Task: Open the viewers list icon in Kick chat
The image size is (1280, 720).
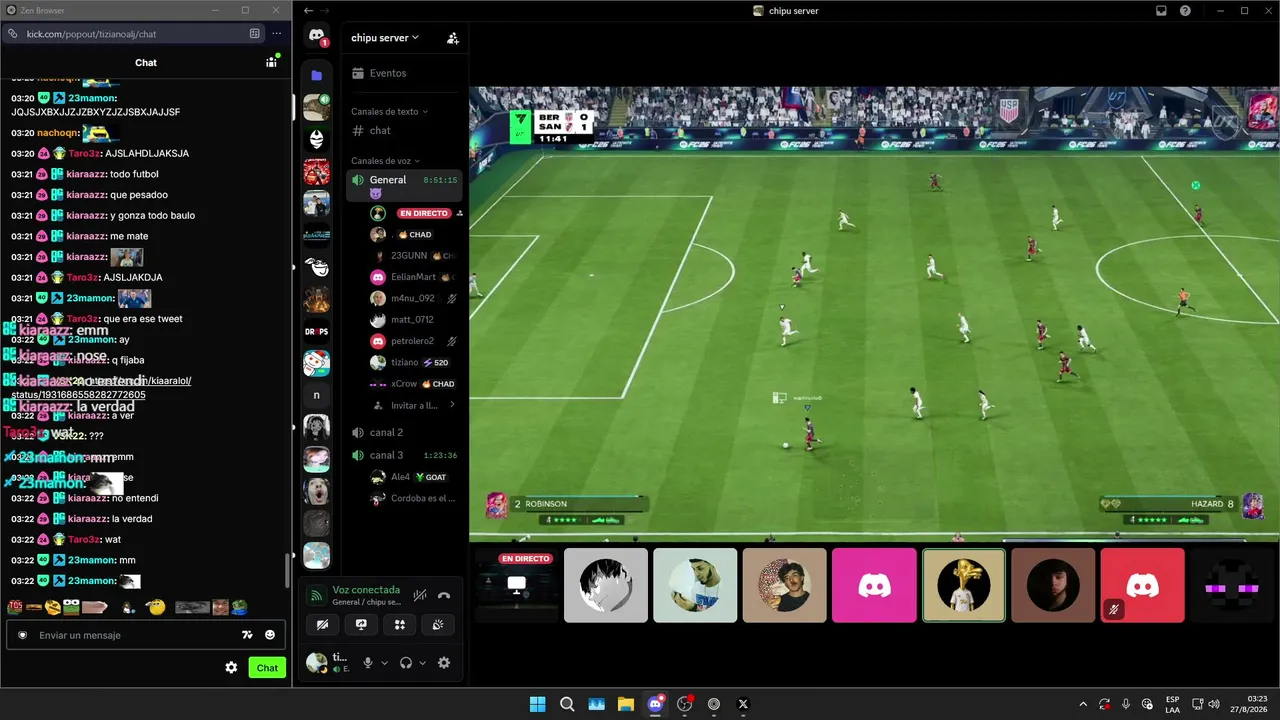Action: [271, 62]
